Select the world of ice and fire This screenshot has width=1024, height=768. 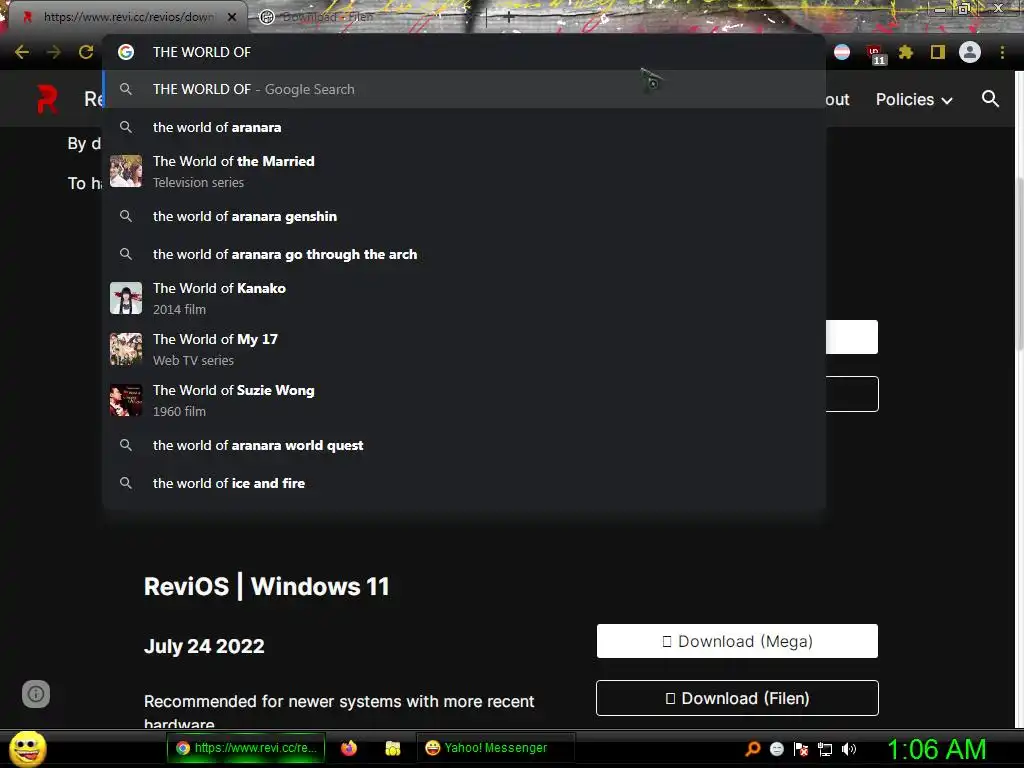coord(464,483)
